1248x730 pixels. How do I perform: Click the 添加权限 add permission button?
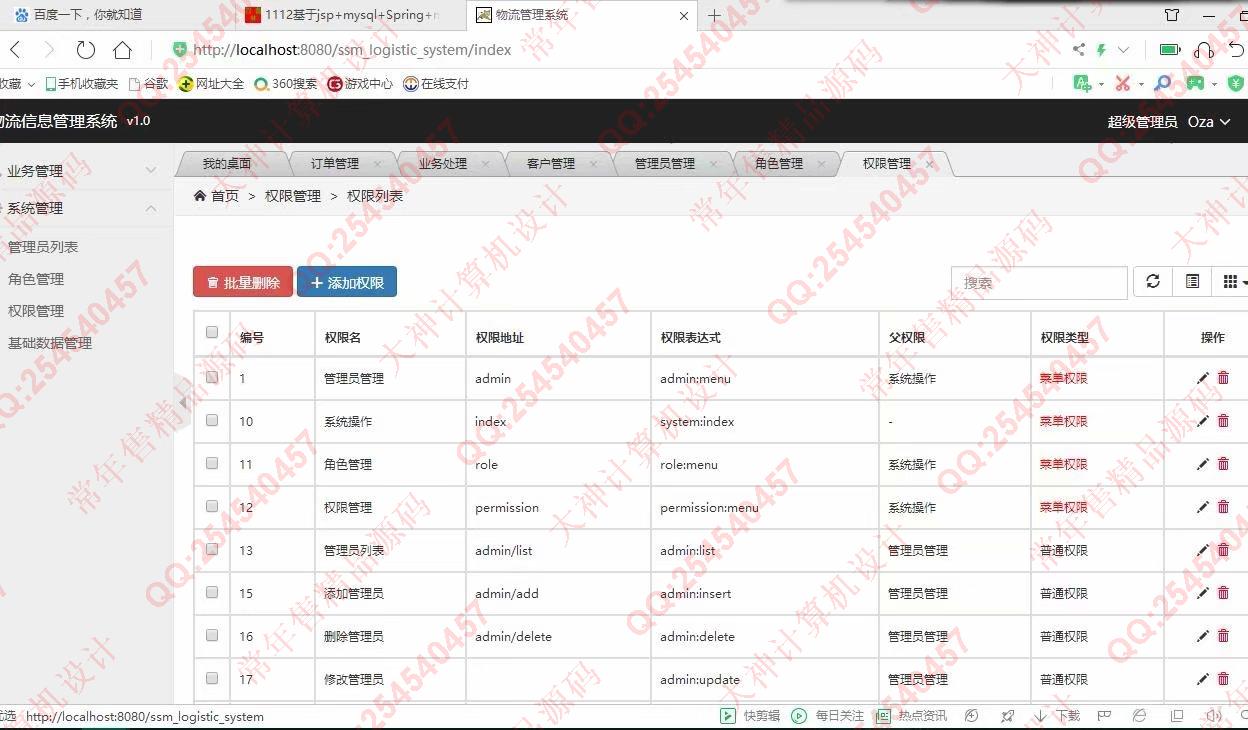point(347,282)
